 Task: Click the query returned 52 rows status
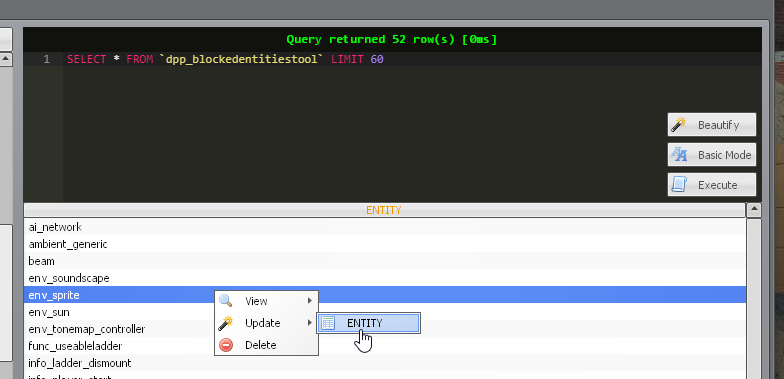(x=392, y=40)
